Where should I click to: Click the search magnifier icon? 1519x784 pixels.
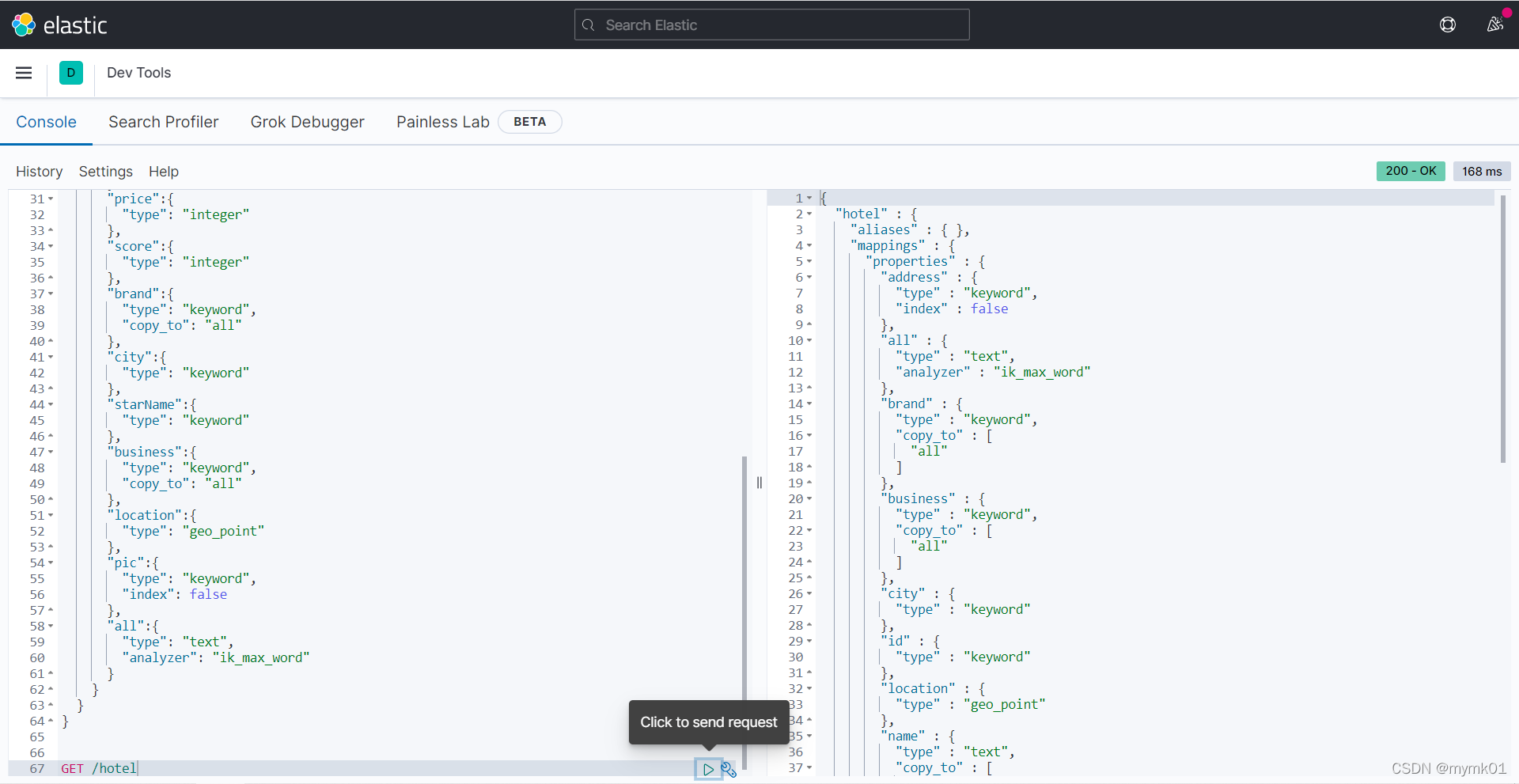tap(588, 25)
